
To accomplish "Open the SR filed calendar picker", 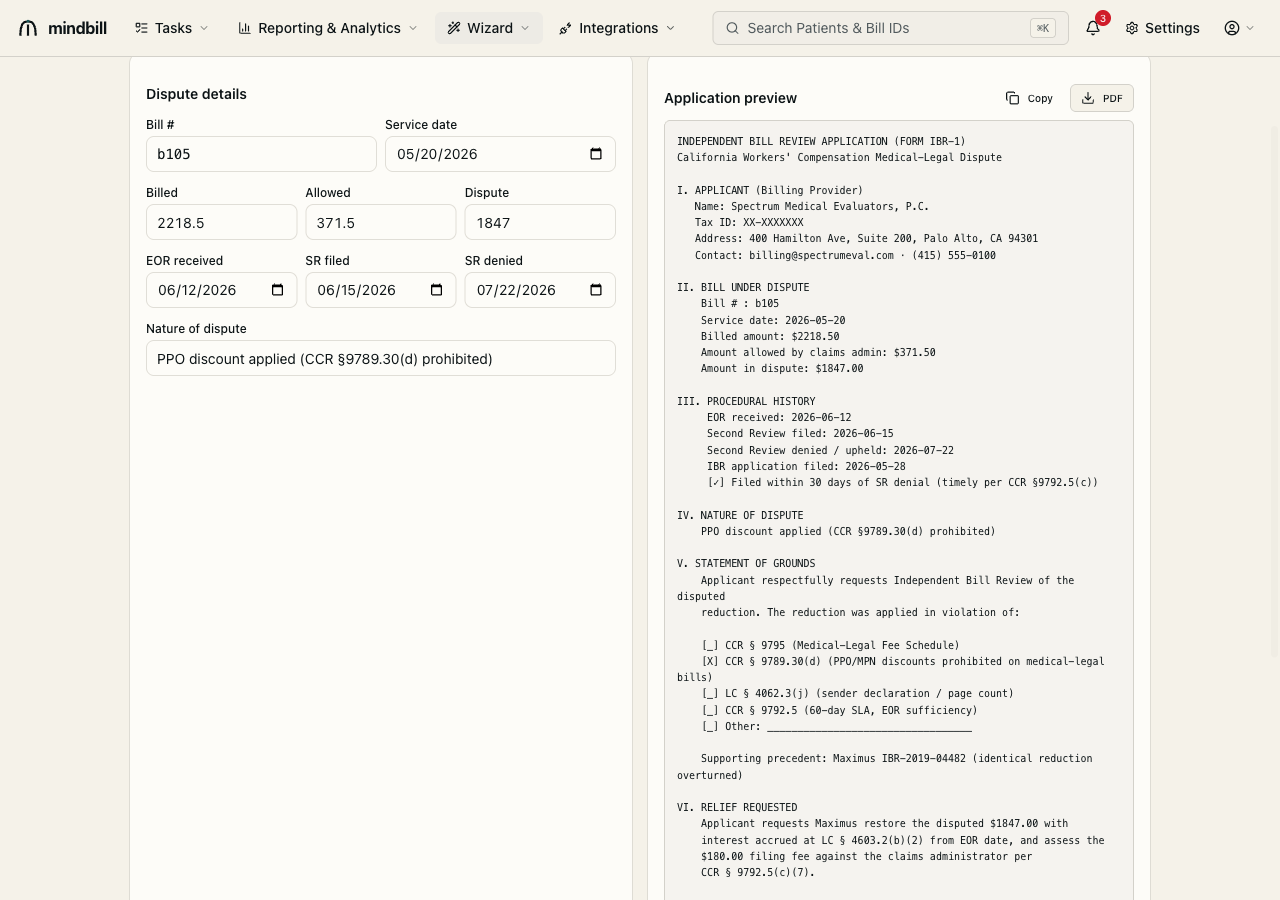I will pyautogui.click(x=437, y=290).
